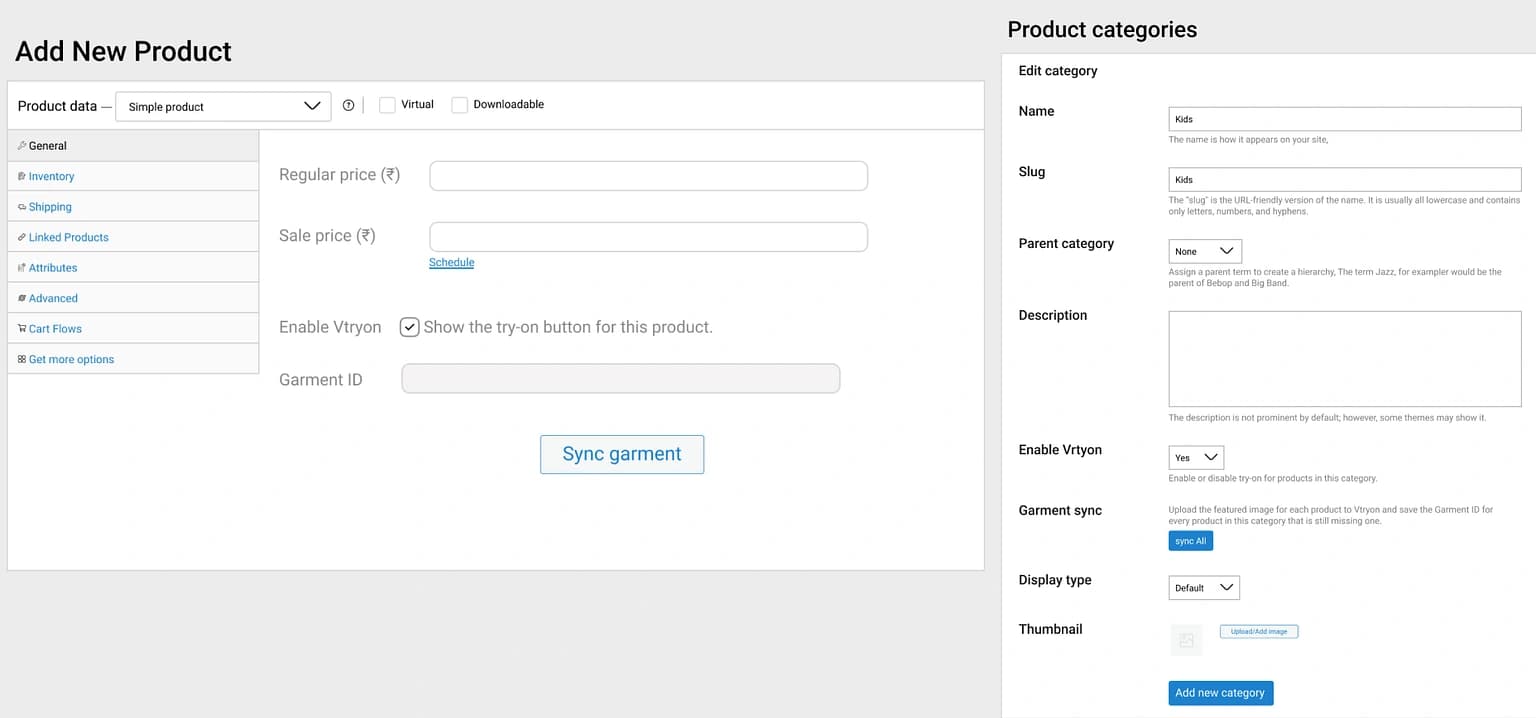Click the wrench icon beside General
Screen dimensions: 1536x718
(x=22, y=146)
